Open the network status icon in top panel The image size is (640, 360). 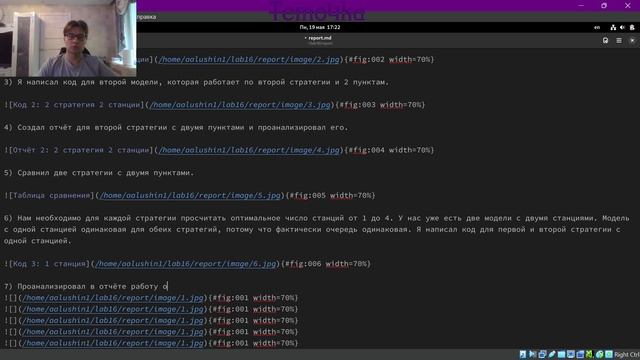613,27
